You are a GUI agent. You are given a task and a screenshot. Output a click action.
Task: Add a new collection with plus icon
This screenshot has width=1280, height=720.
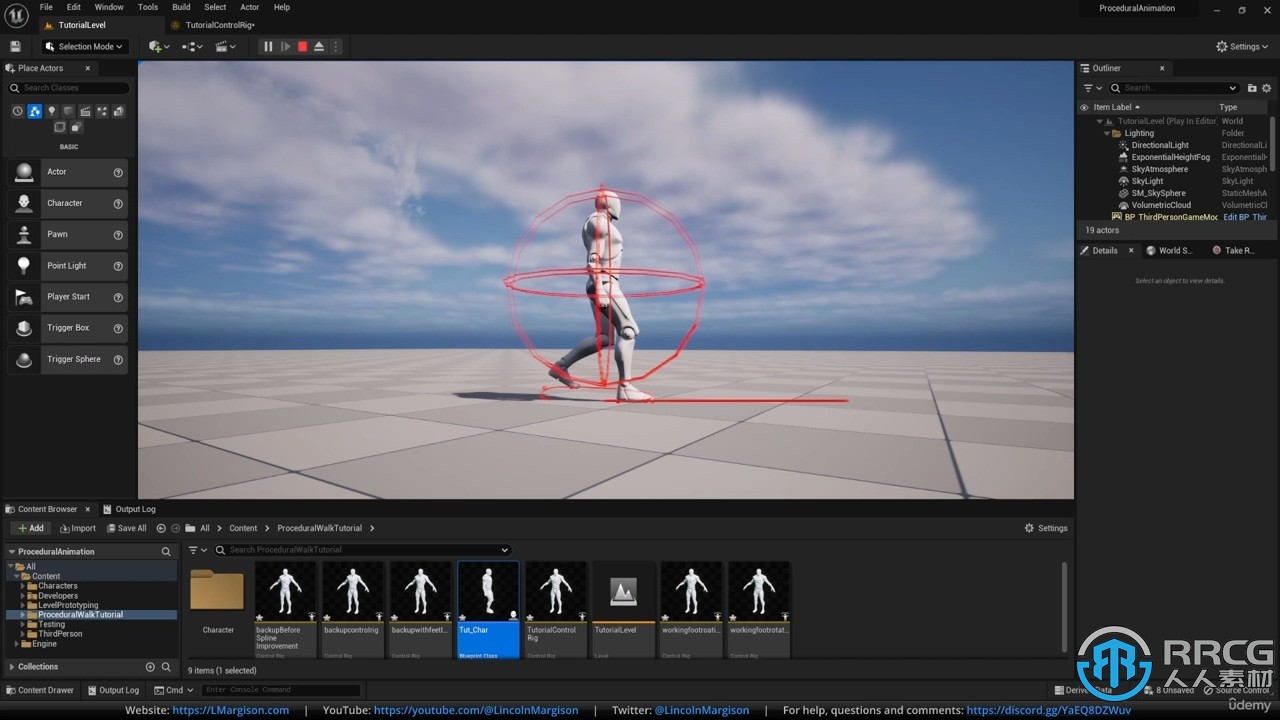point(150,667)
